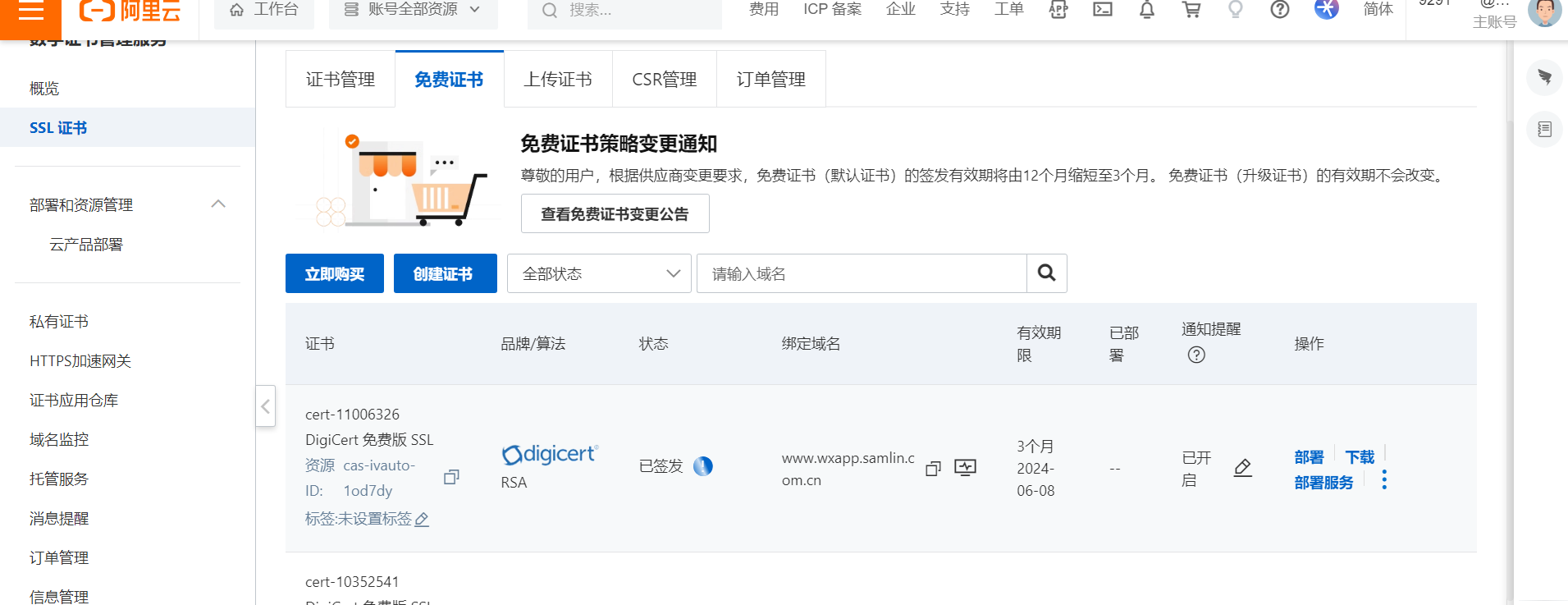
Task: Open more actions vertical dots menu
Action: pos(1384,480)
